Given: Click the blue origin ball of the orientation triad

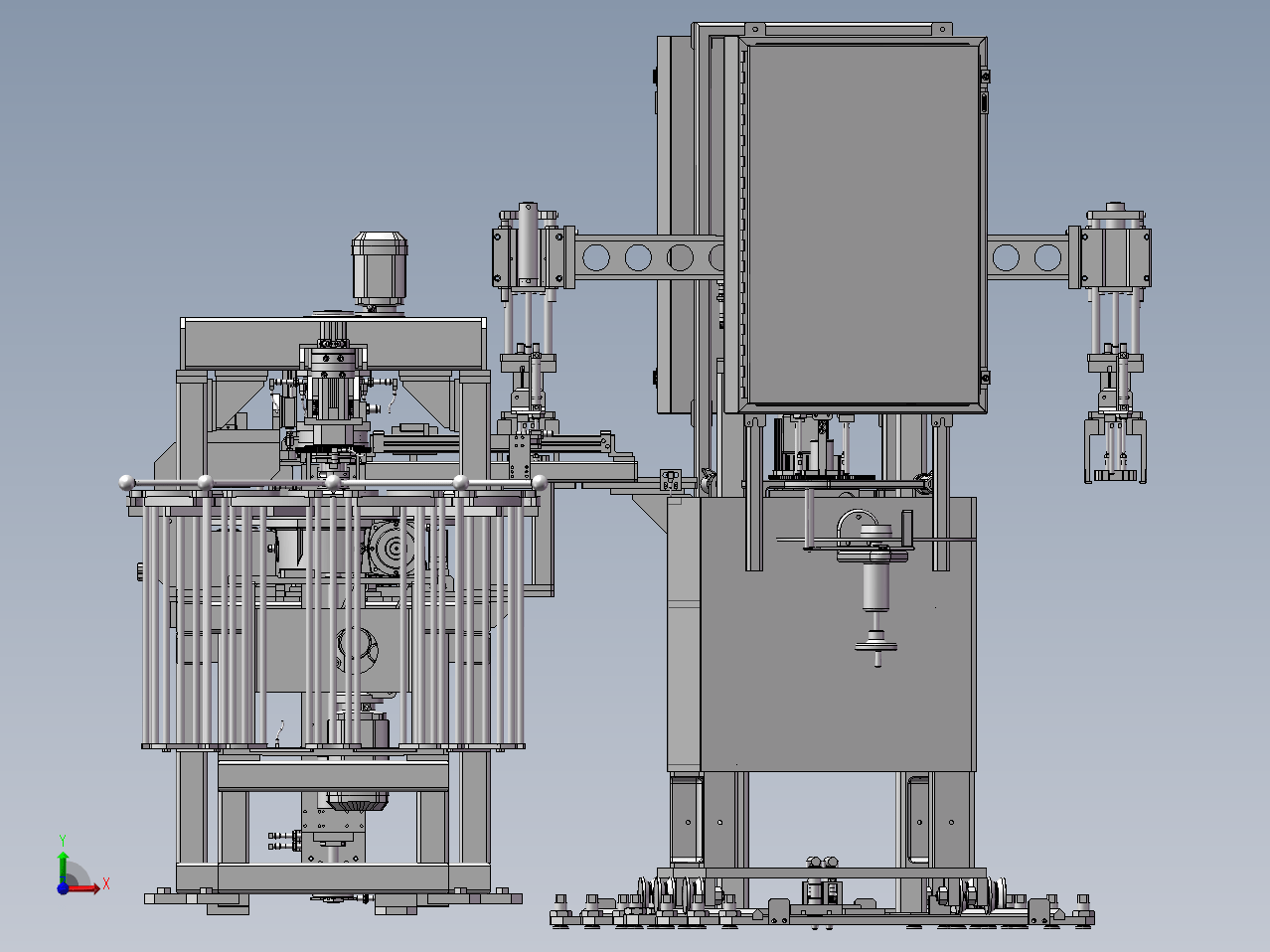Looking at the screenshot, I should 63,887.
